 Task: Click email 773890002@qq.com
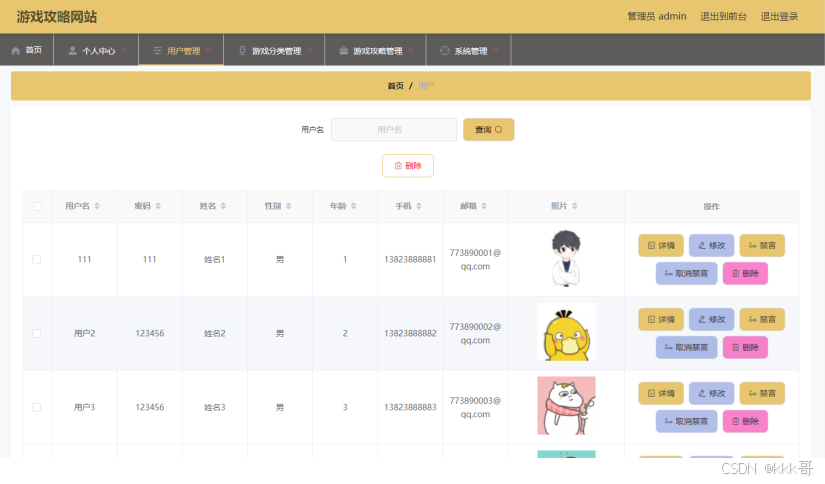tap(475, 334)
